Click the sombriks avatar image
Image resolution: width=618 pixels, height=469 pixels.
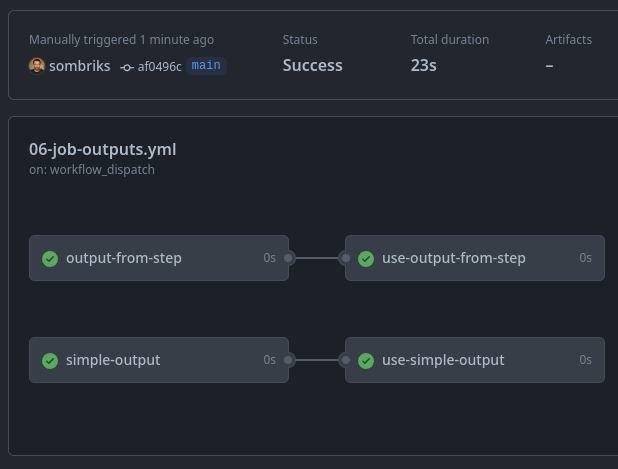click(37, 66)
